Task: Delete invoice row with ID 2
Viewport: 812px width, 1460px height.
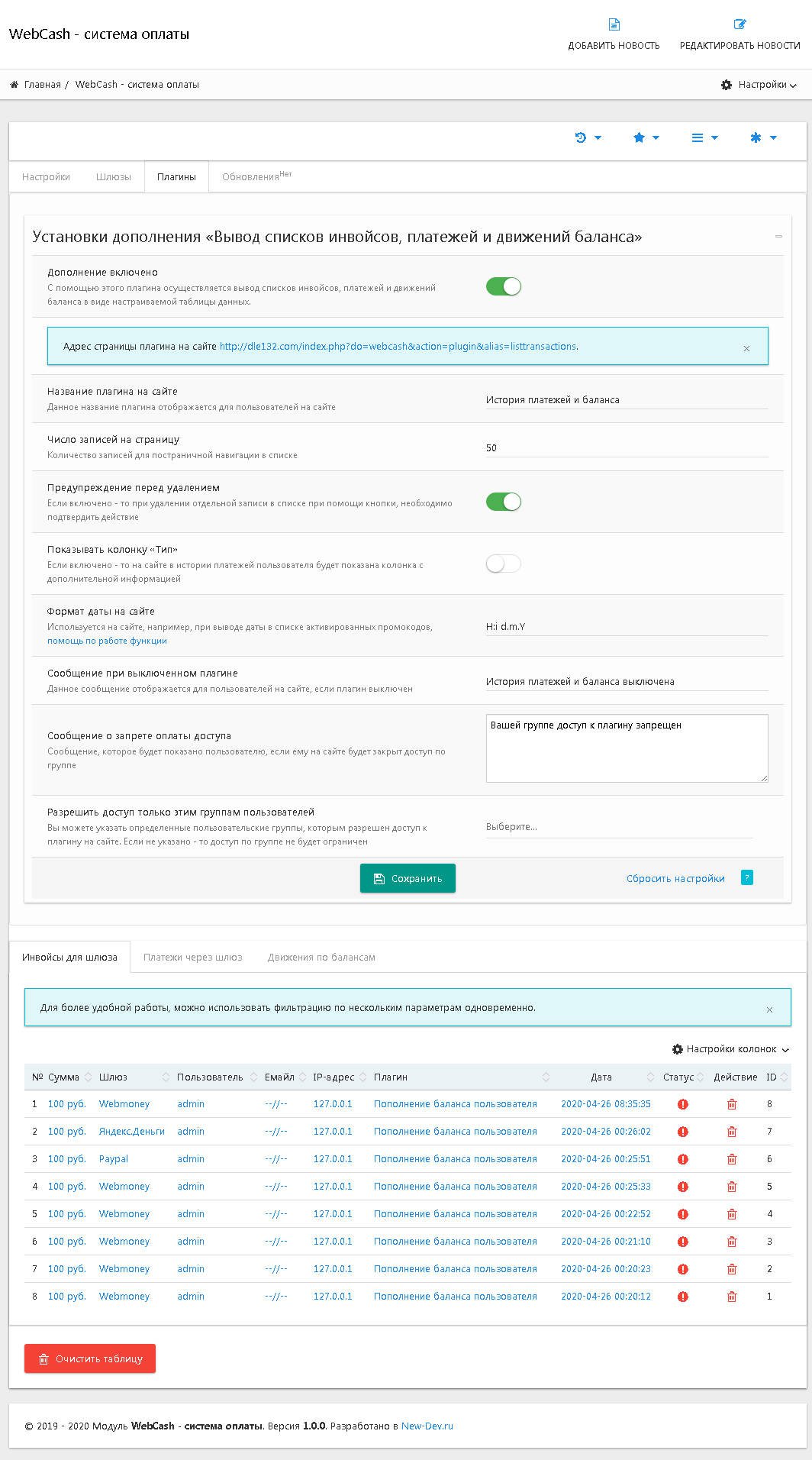Action: 732,1269
